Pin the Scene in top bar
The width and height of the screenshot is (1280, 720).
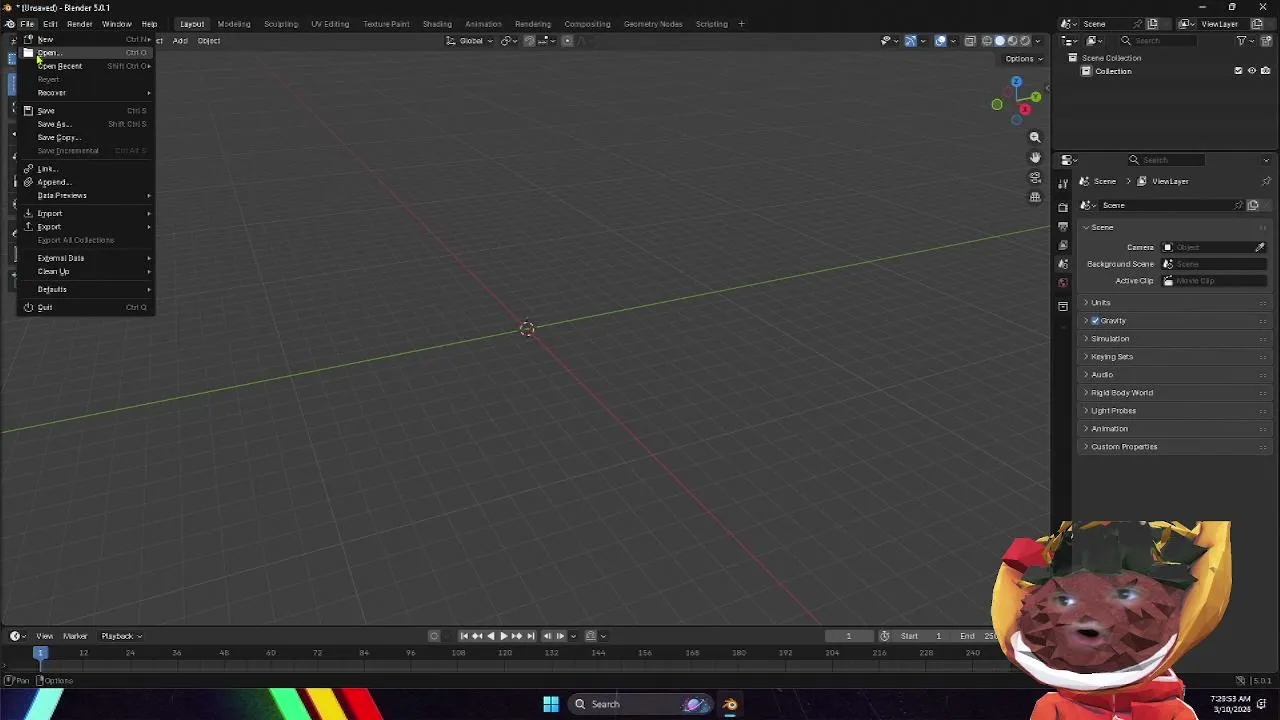[1138, 24]
